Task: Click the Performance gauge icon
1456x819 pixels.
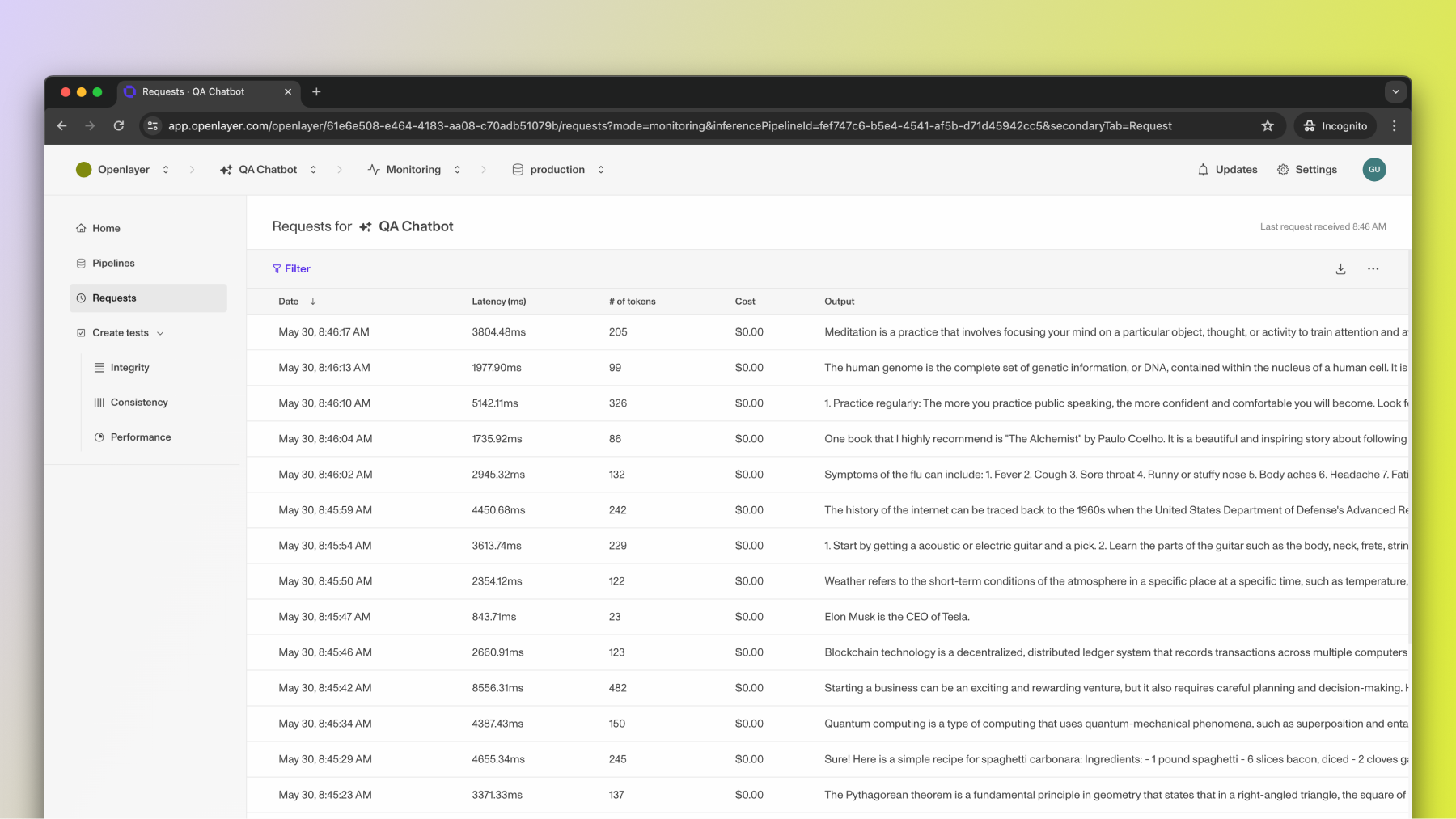Action: tap(99, 437)
